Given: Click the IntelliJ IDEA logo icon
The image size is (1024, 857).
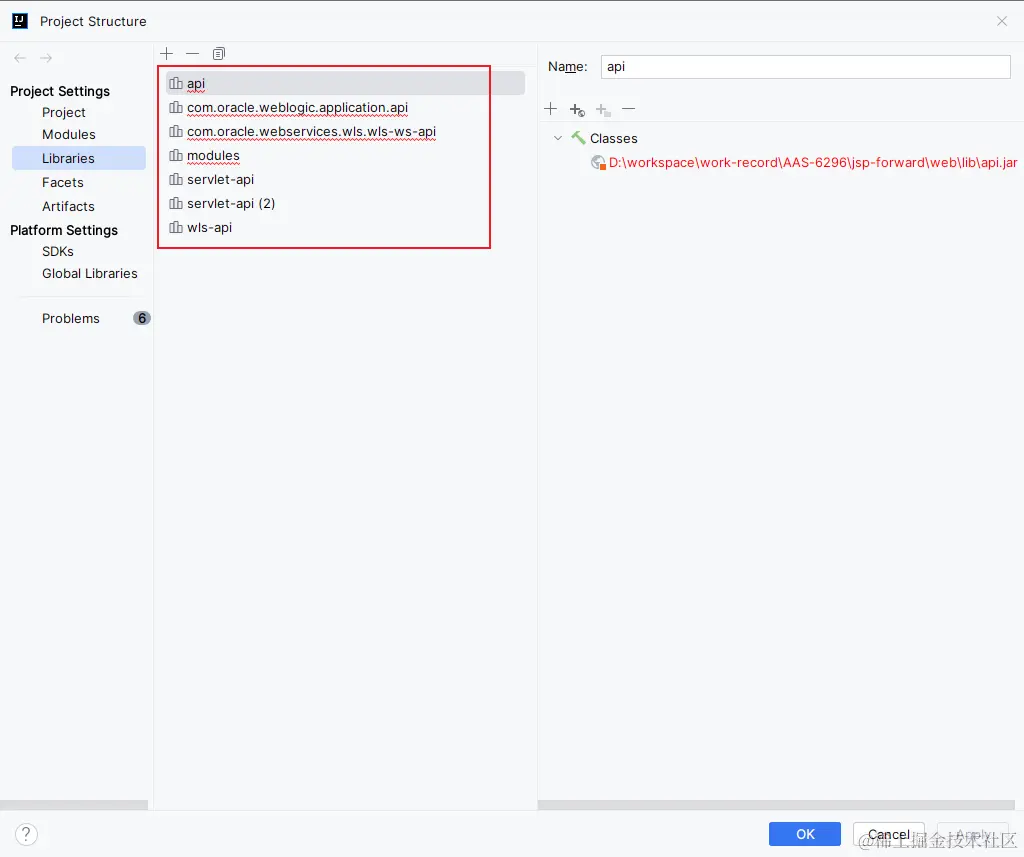Looking at the screenshot, I should [20, 21].
